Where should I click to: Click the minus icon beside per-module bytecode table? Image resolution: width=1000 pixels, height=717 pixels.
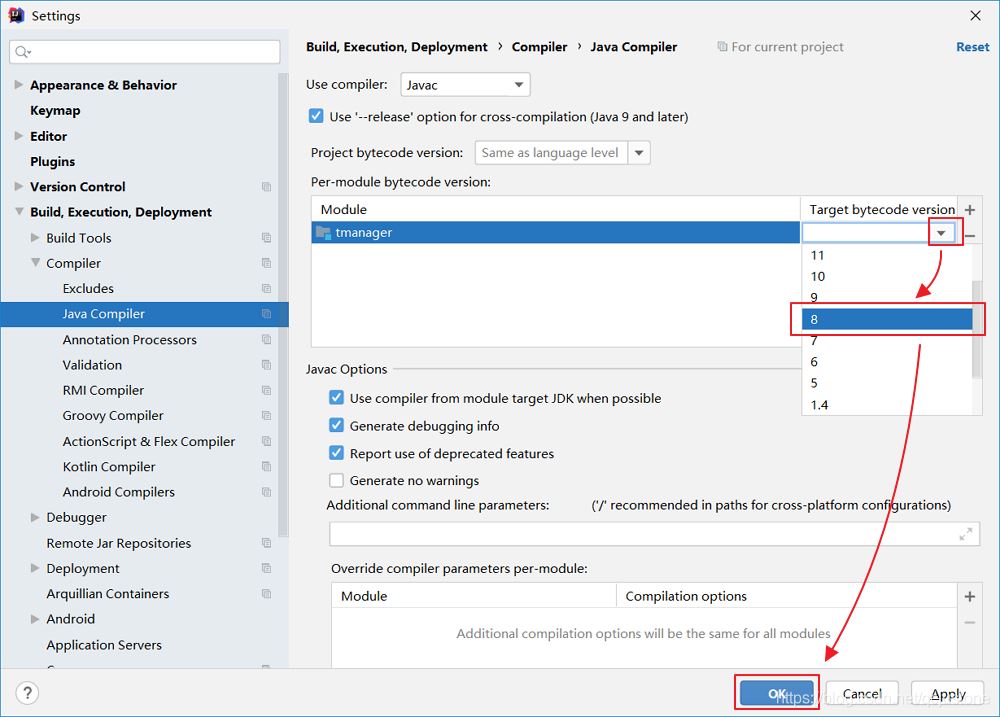pyautogui.click(x=969, y=235)
